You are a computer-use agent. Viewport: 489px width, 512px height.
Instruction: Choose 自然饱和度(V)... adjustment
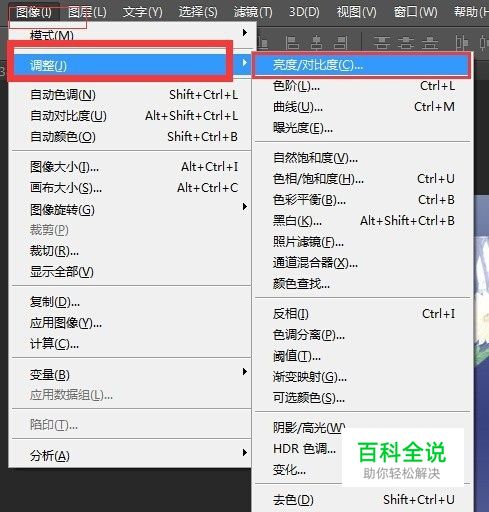pos(362,158)
